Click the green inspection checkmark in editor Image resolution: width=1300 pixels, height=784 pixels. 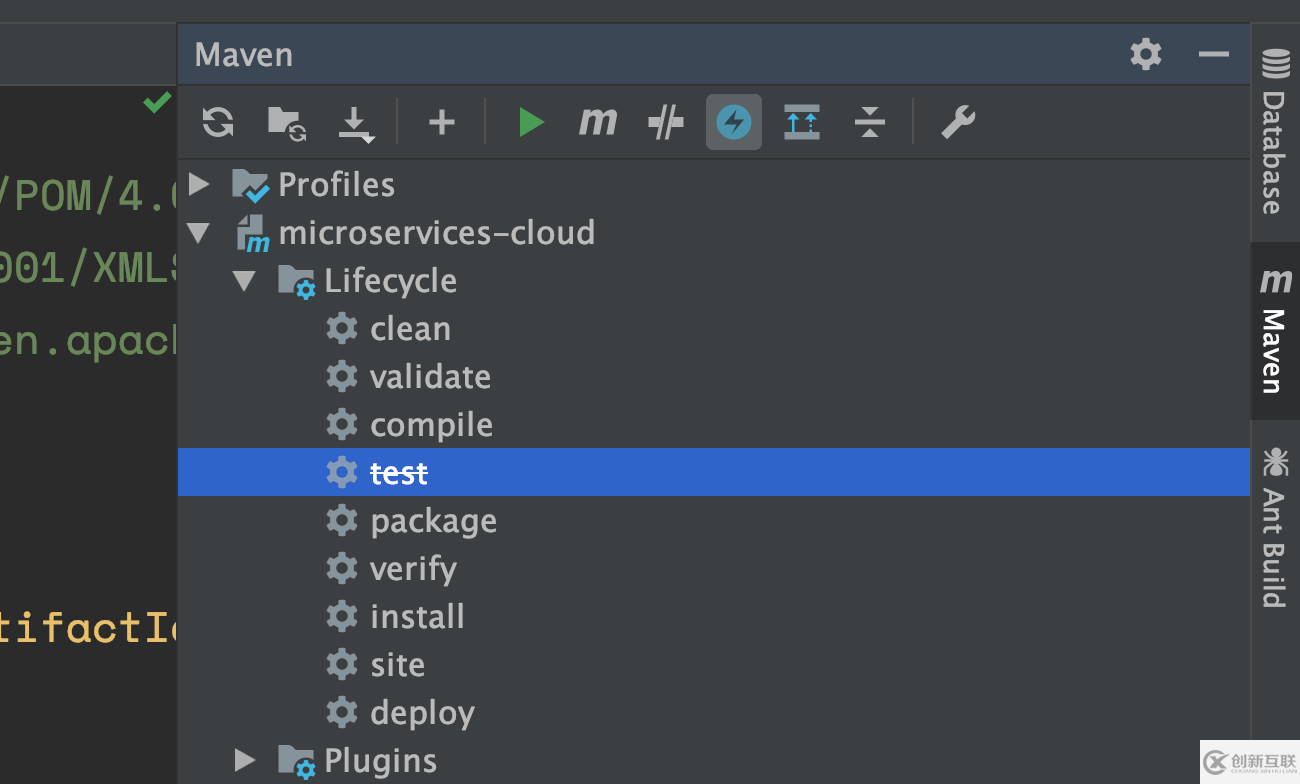point(156,102)
